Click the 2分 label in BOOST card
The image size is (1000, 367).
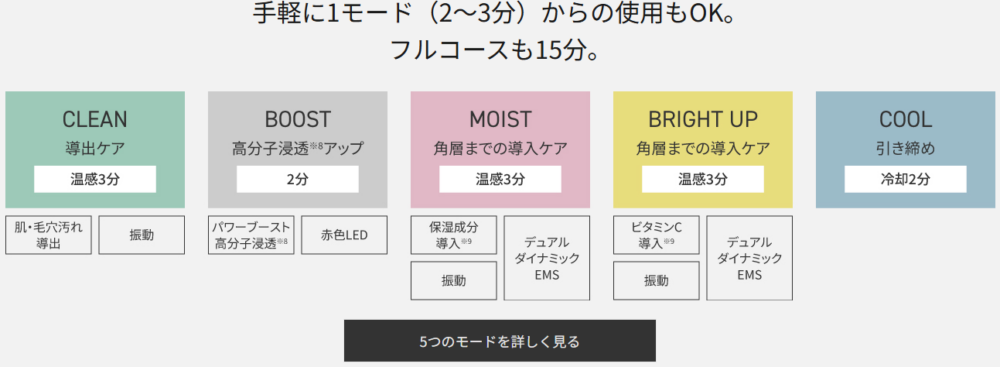297,179
